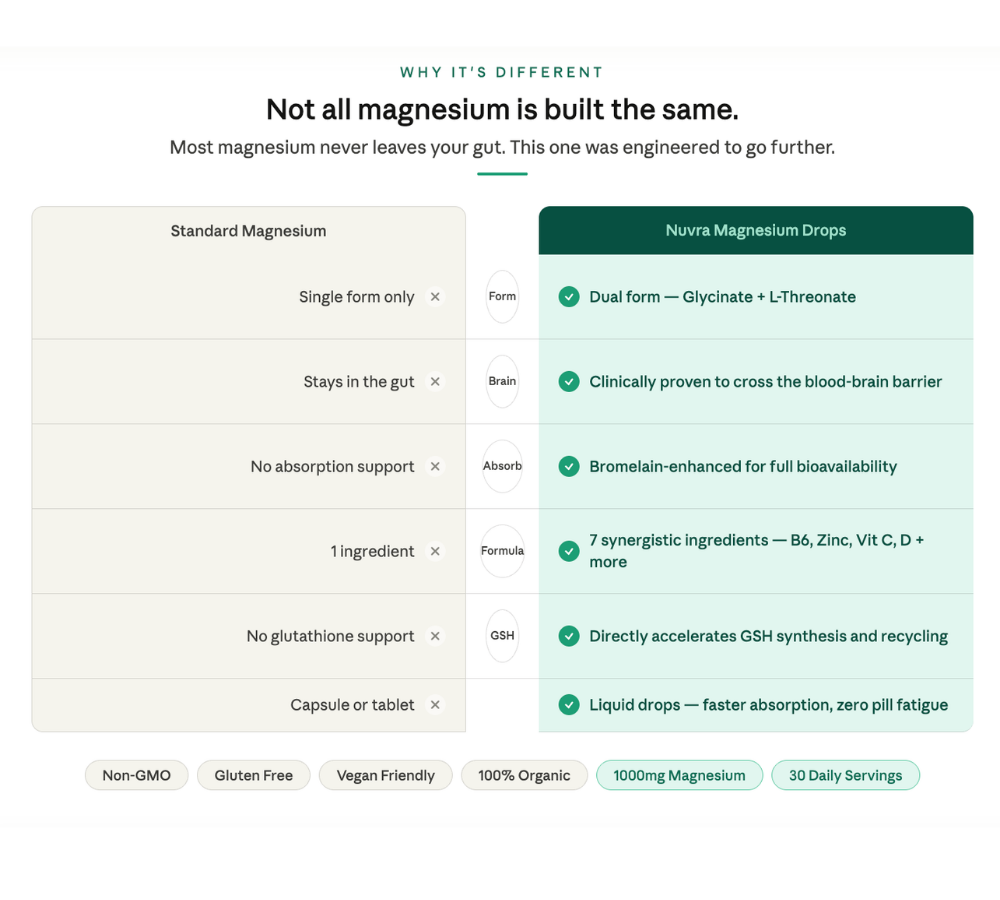Click the X icon beside No absorption support

(x=435, y=466)
